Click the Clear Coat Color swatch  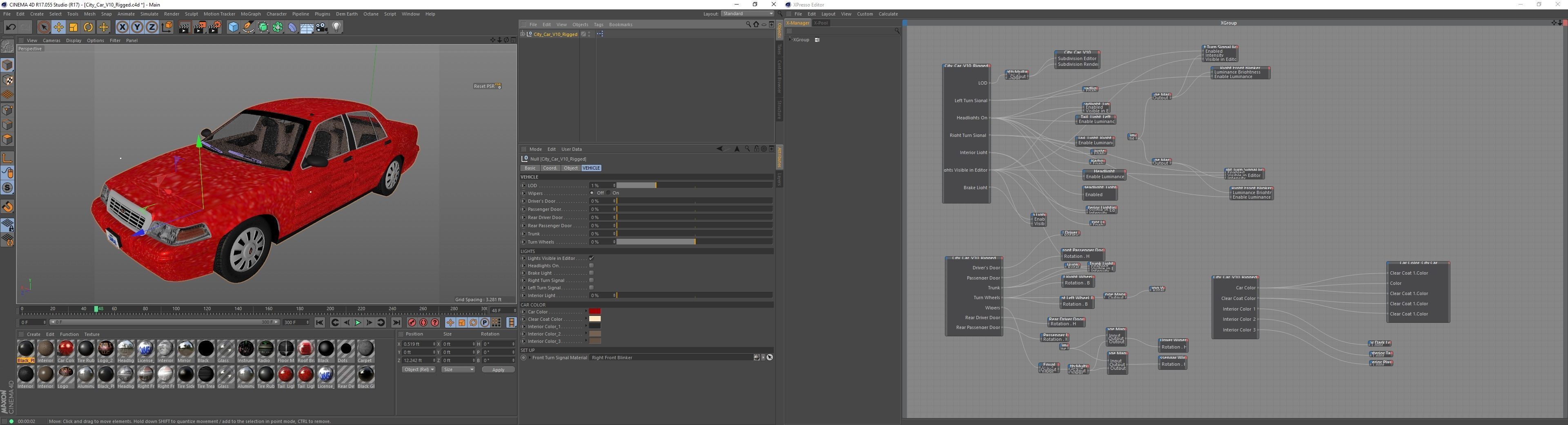pos(595,319)
